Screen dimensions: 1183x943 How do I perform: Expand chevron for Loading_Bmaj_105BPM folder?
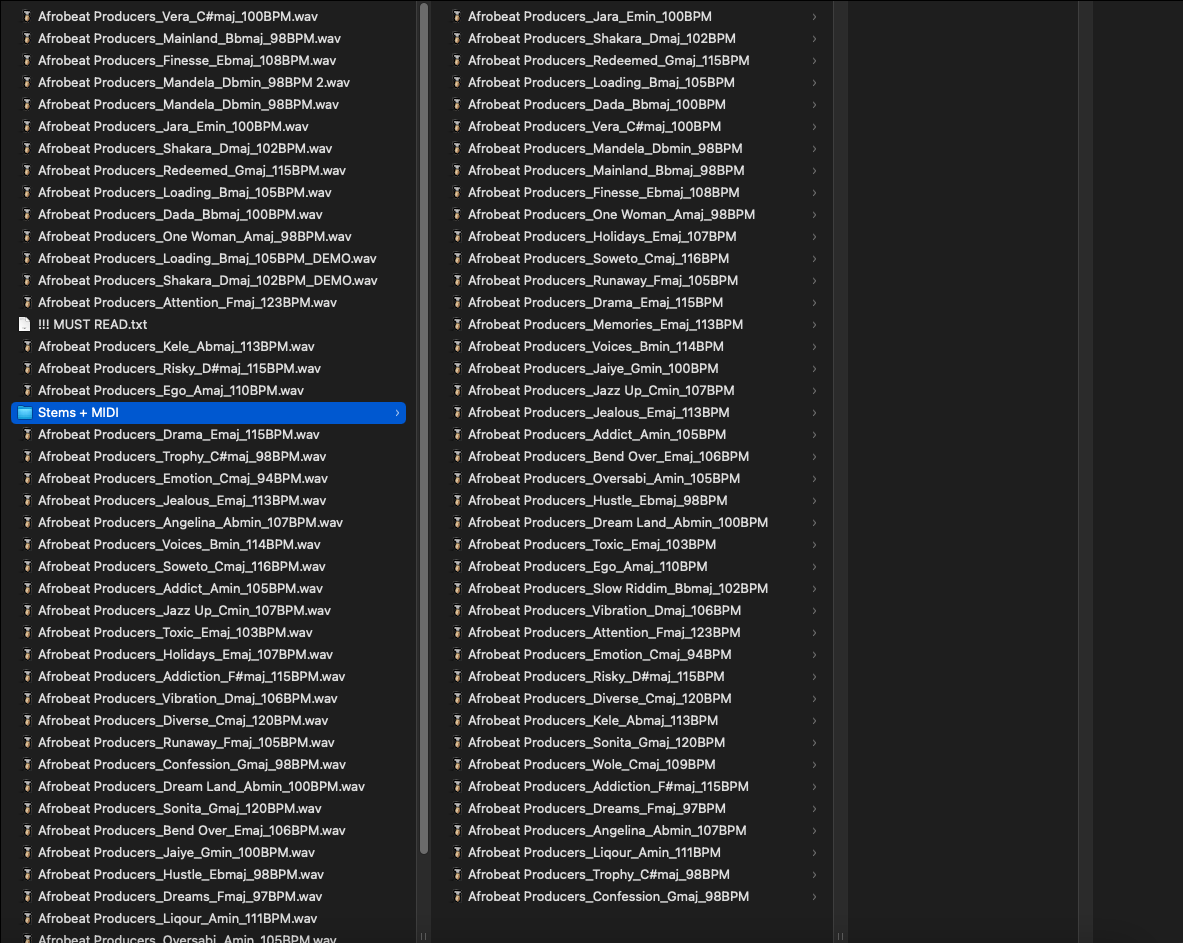click(814, 82)
